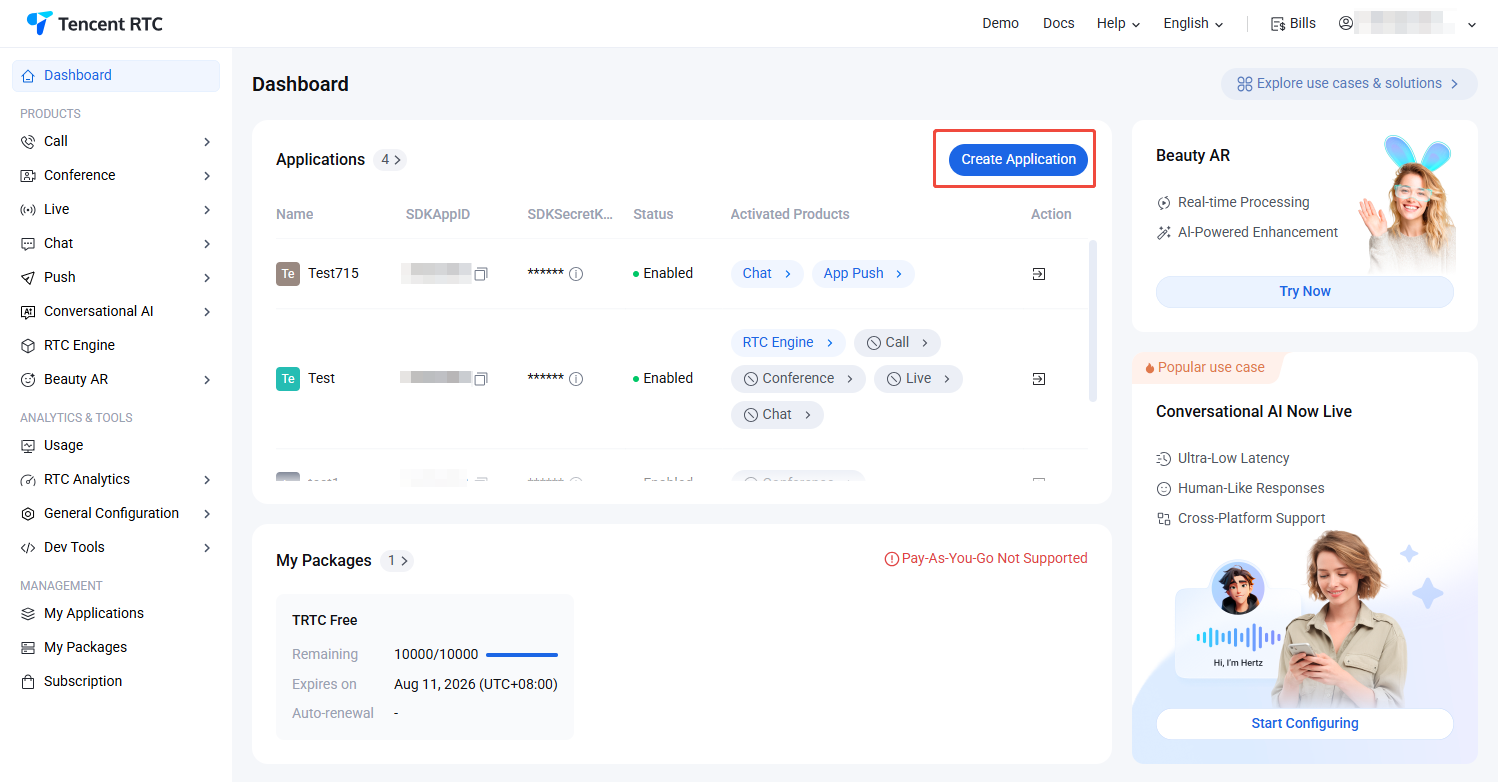Screen dimensions: 1498x782
Task: Click the Call phone icon in sidebar
Action: pyautogui.click(x=28, y=142)
